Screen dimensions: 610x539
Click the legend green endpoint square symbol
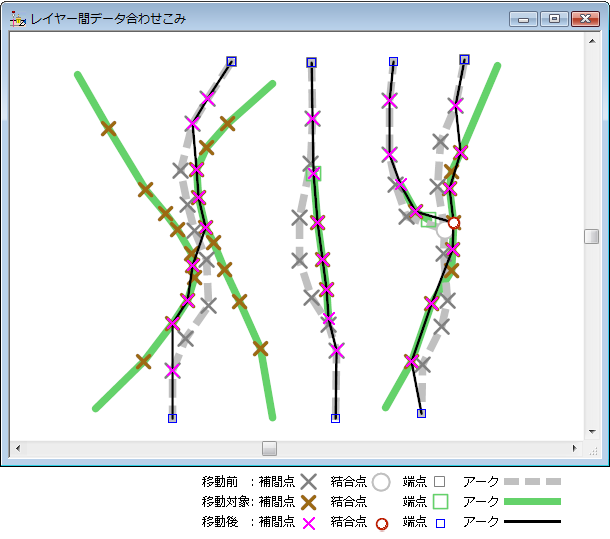pos(440,502)
